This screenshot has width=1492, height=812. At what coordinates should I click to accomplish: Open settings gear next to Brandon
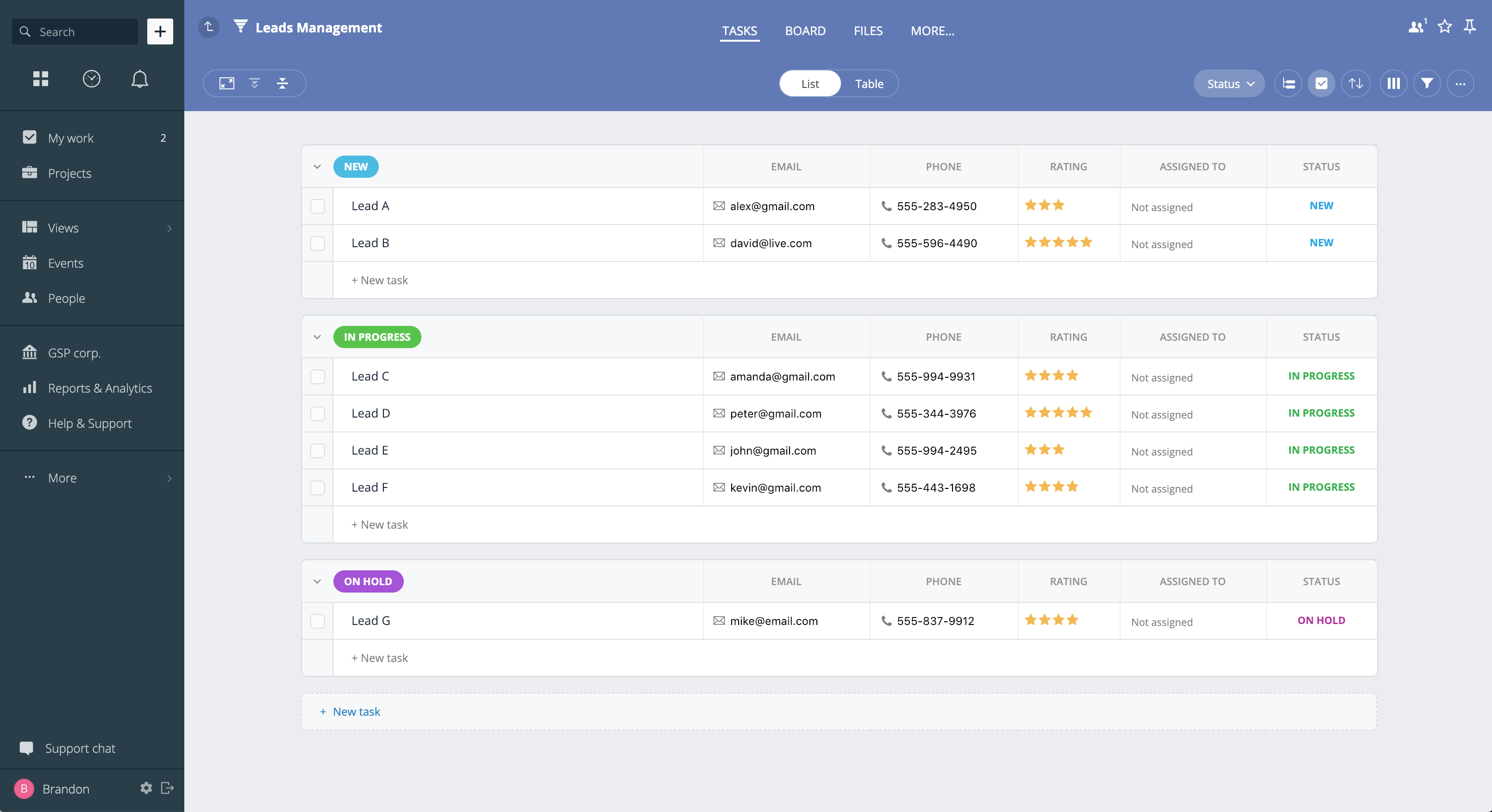146,787
